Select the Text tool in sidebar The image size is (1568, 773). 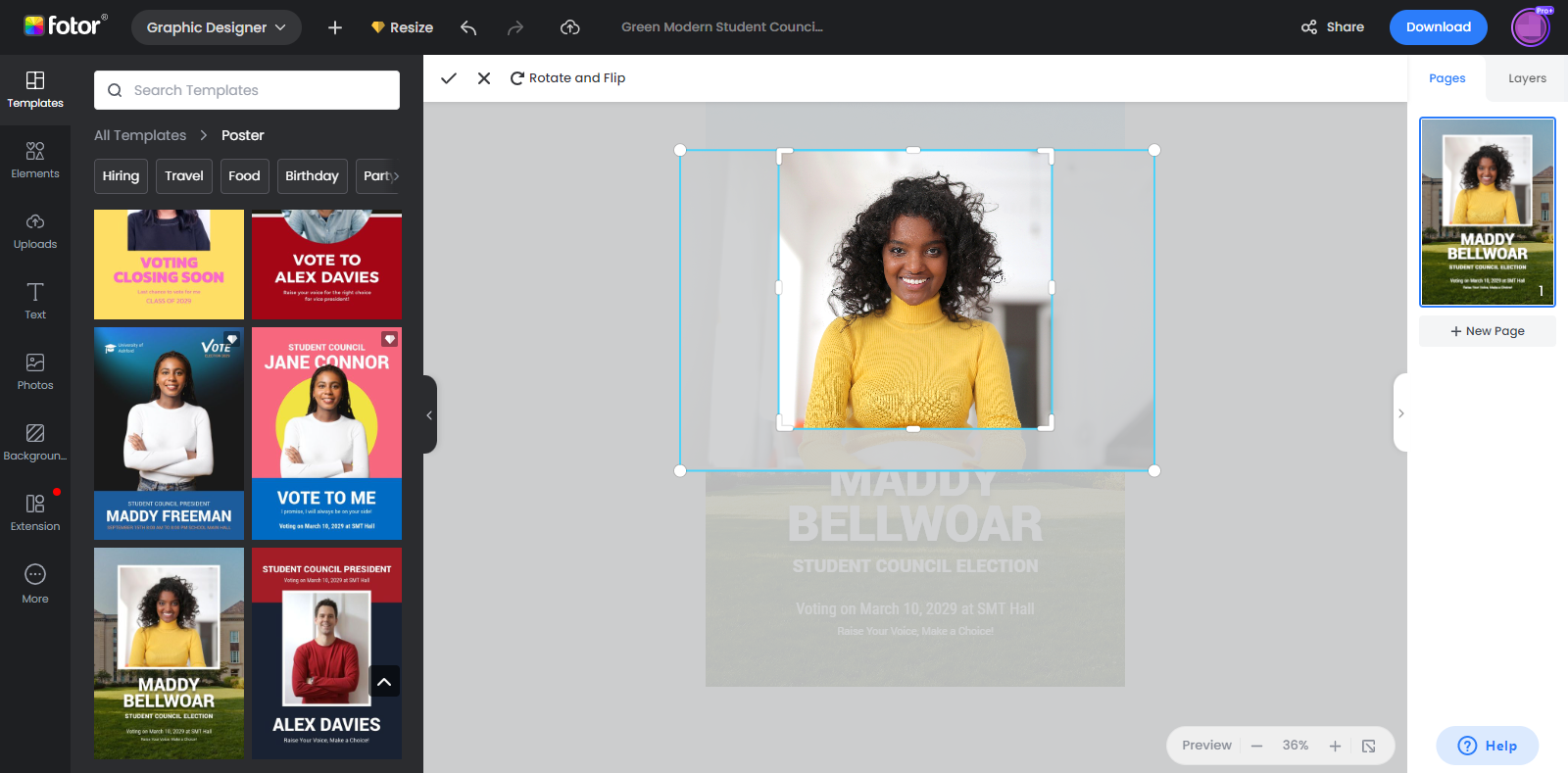click(35, 300)
